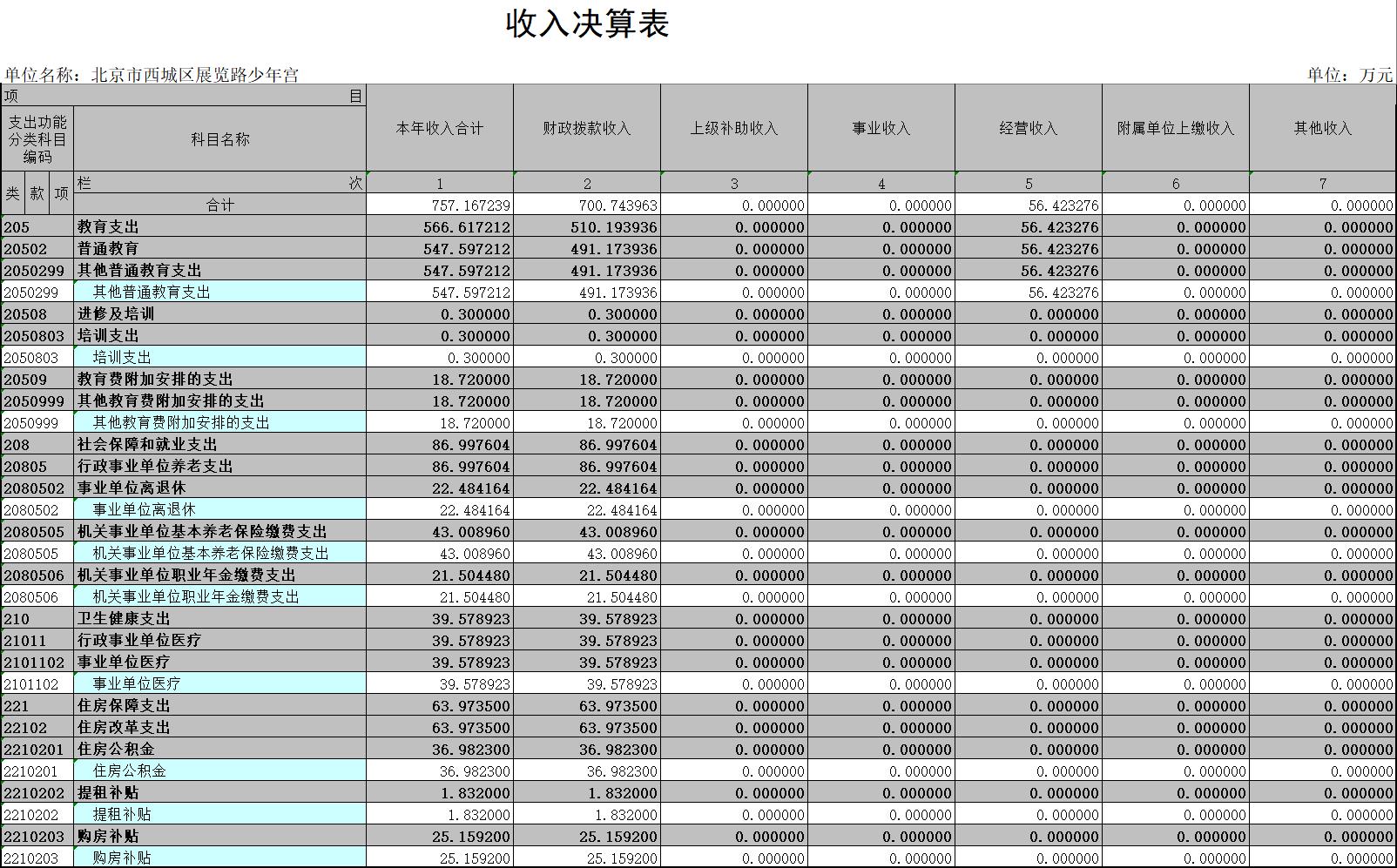Select 本年收入合计 value in the 221 row
The image size is (1397, 868).
(x=440, y=705)
